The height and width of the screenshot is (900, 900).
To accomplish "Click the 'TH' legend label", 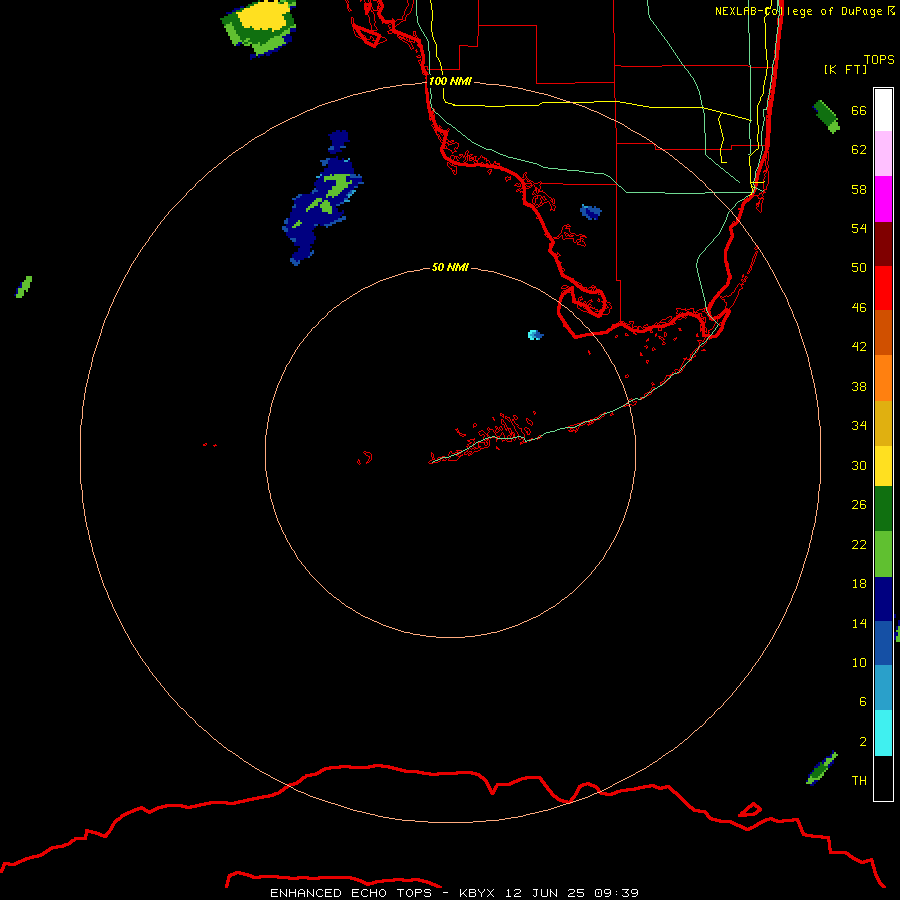I will 859,781.
